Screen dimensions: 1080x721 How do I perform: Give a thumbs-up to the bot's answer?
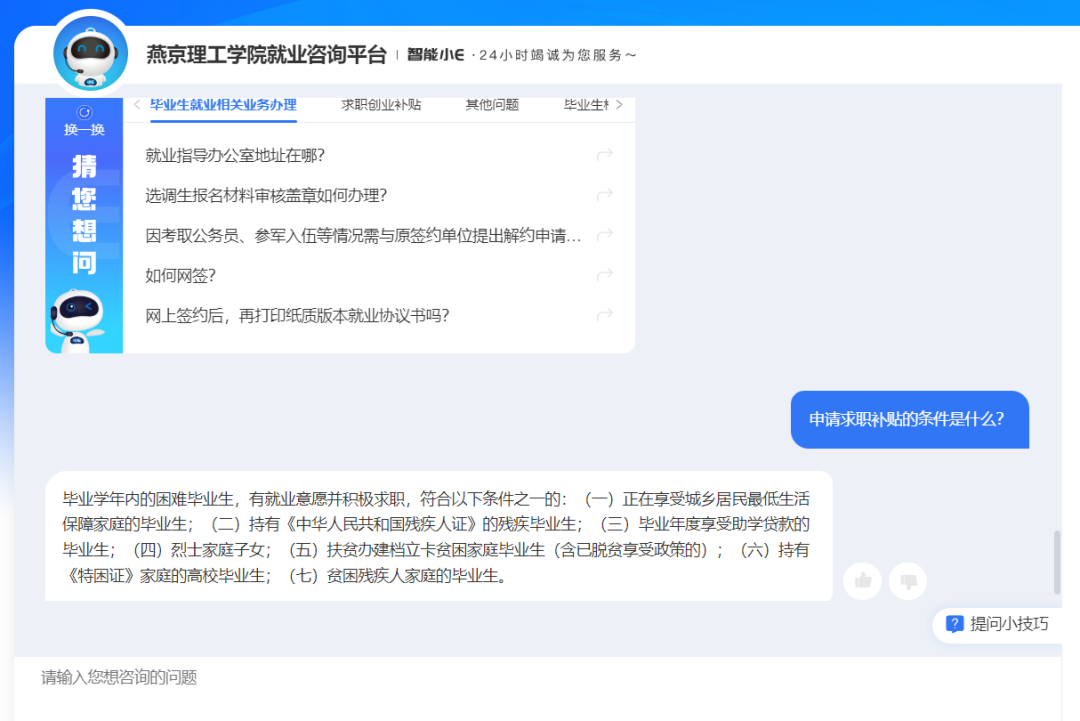point(862,580)
